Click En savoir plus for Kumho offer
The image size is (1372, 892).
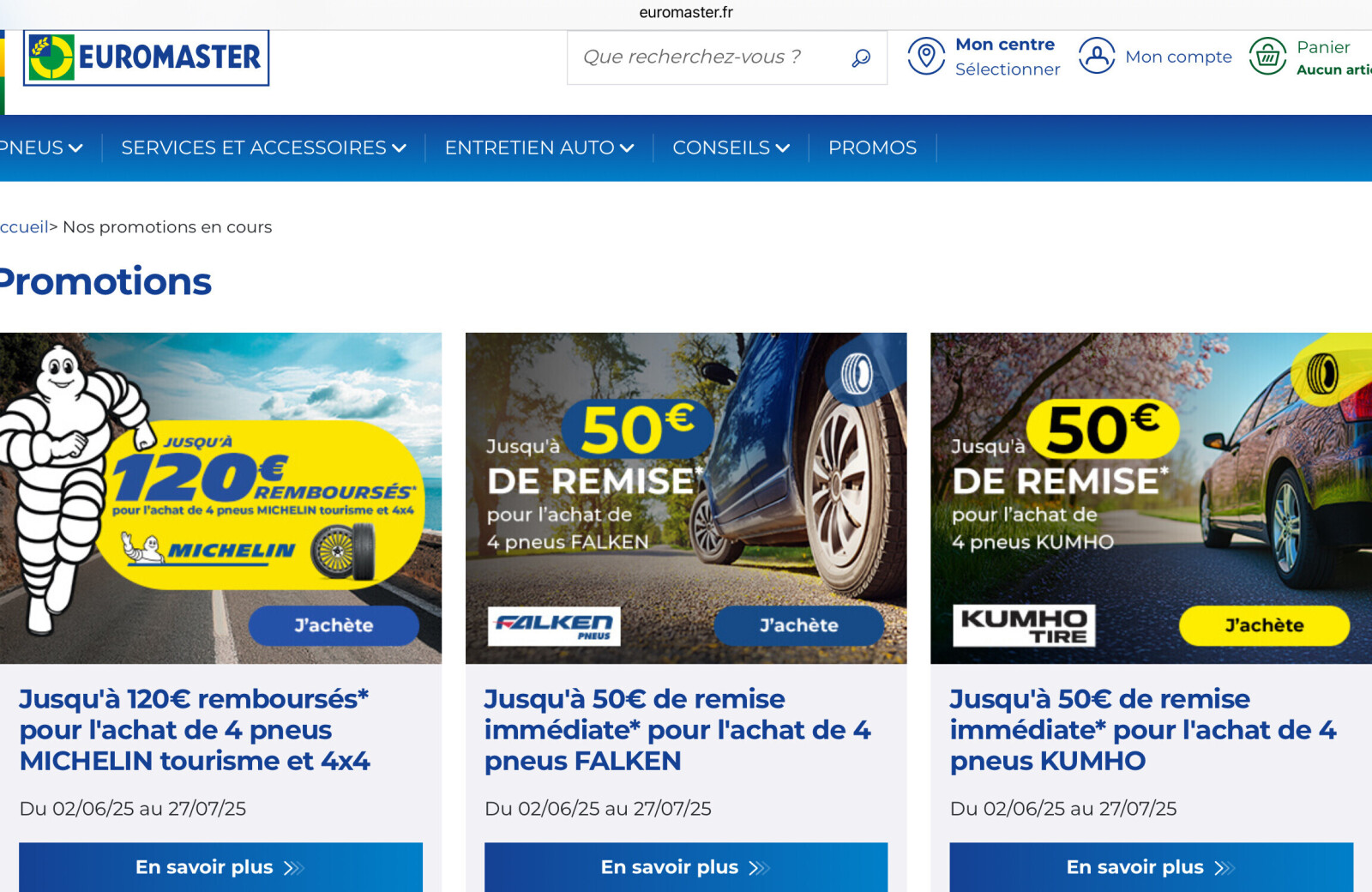(1151, 867)
